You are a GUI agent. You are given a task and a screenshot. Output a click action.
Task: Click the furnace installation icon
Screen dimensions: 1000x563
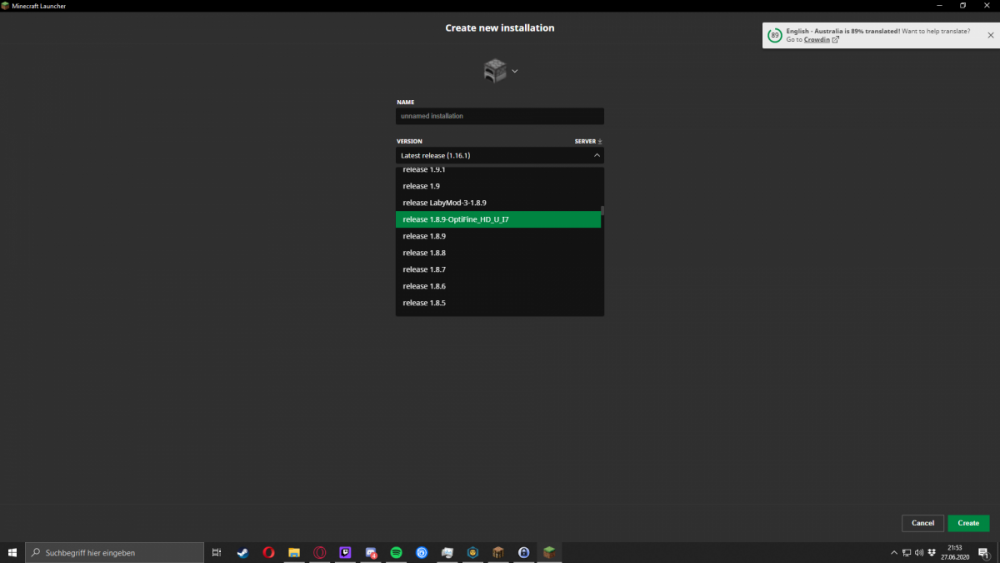[x=495, y=71]
